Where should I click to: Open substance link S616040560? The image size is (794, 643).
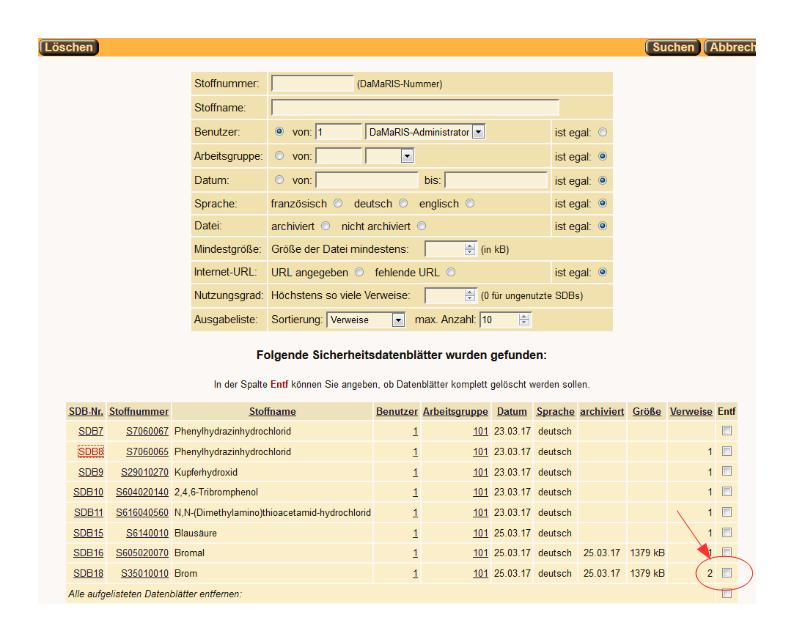(x=142, y=513)
